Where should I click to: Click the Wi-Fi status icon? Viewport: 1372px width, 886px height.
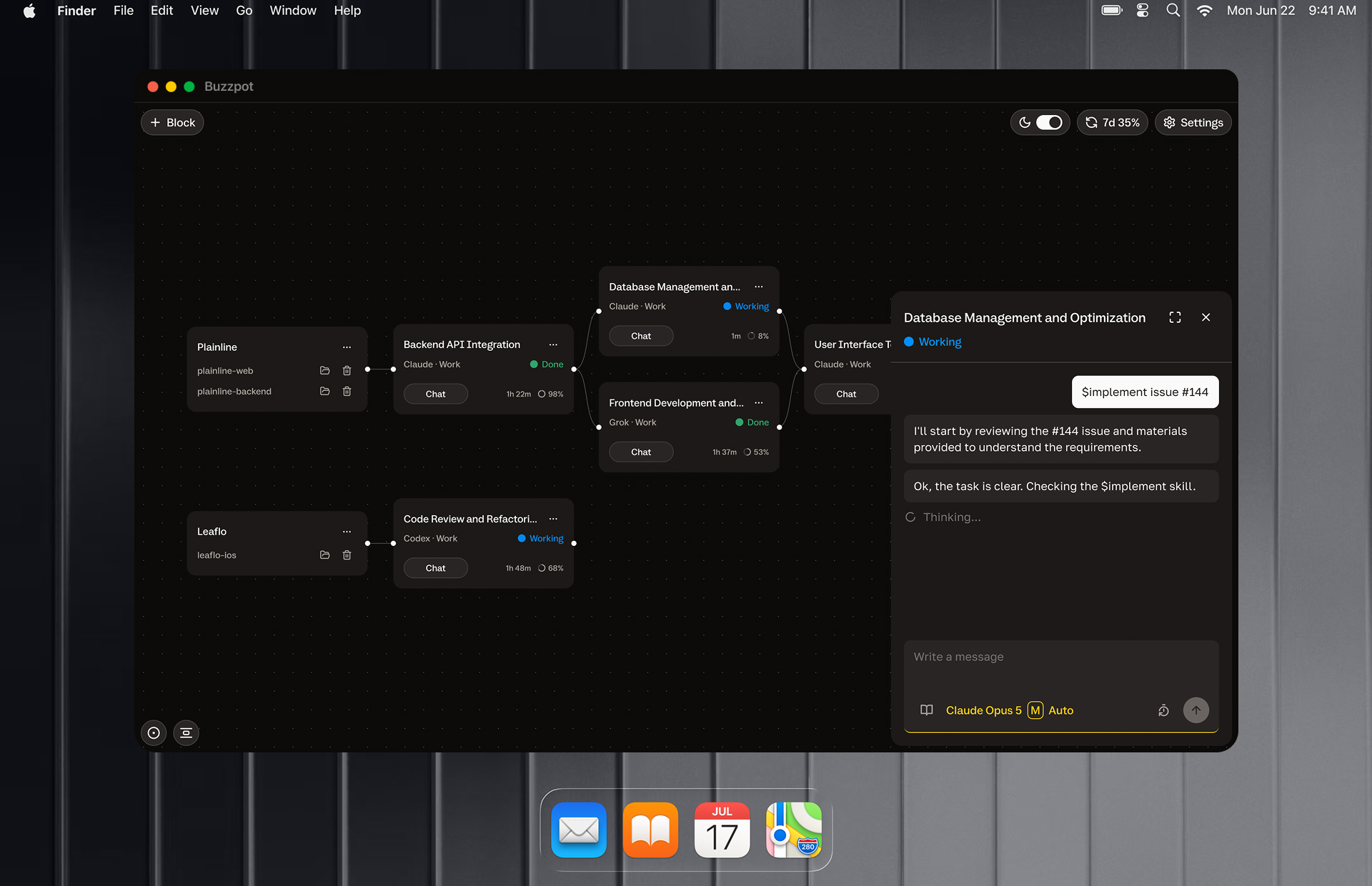1205,11
